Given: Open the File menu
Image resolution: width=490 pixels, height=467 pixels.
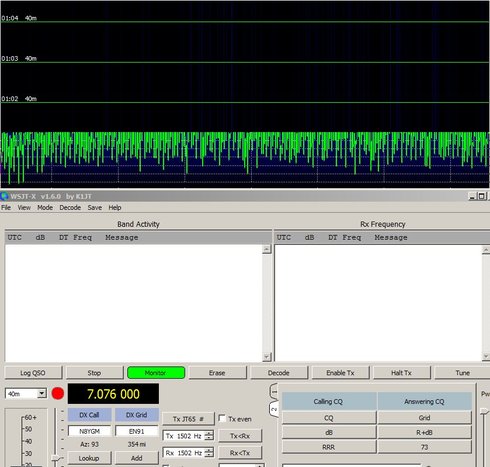Looking at the screenshot, I should click(x=6, y=208).
